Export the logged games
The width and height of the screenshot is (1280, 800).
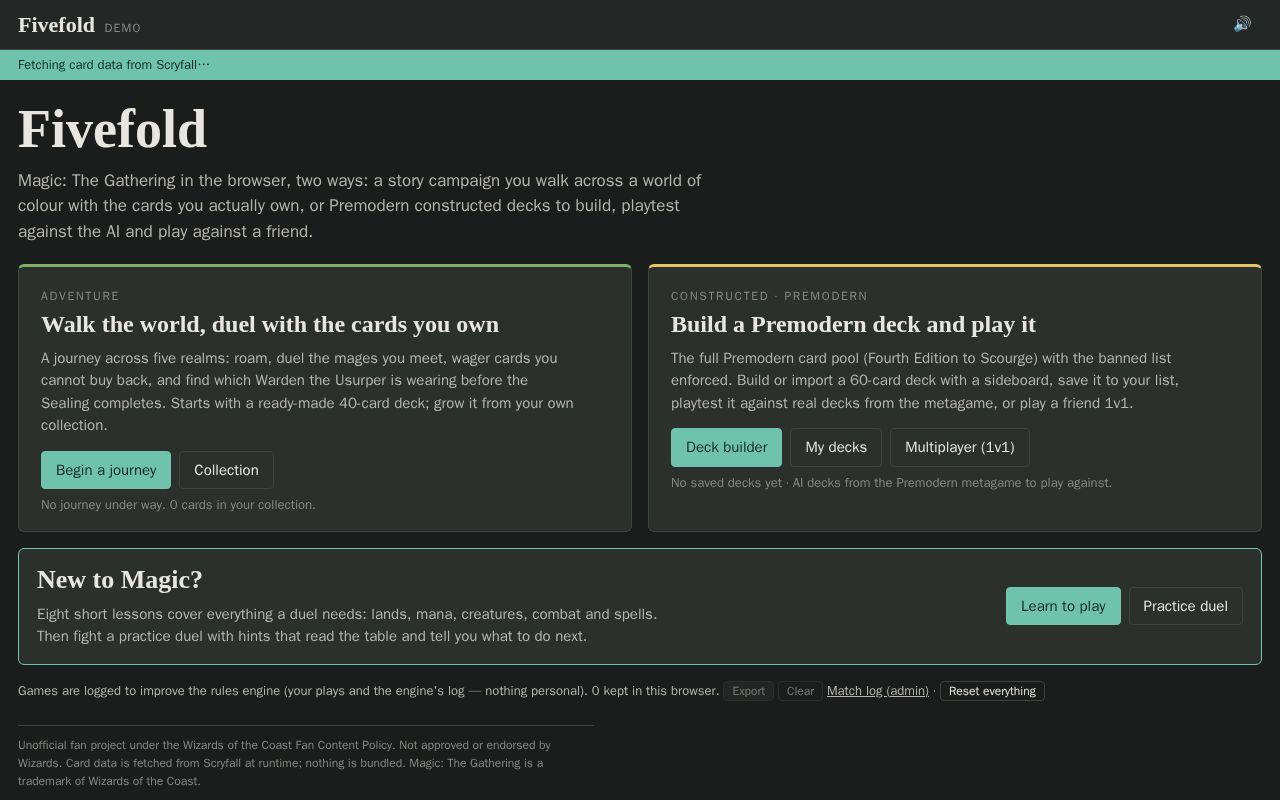pos(748,691)
